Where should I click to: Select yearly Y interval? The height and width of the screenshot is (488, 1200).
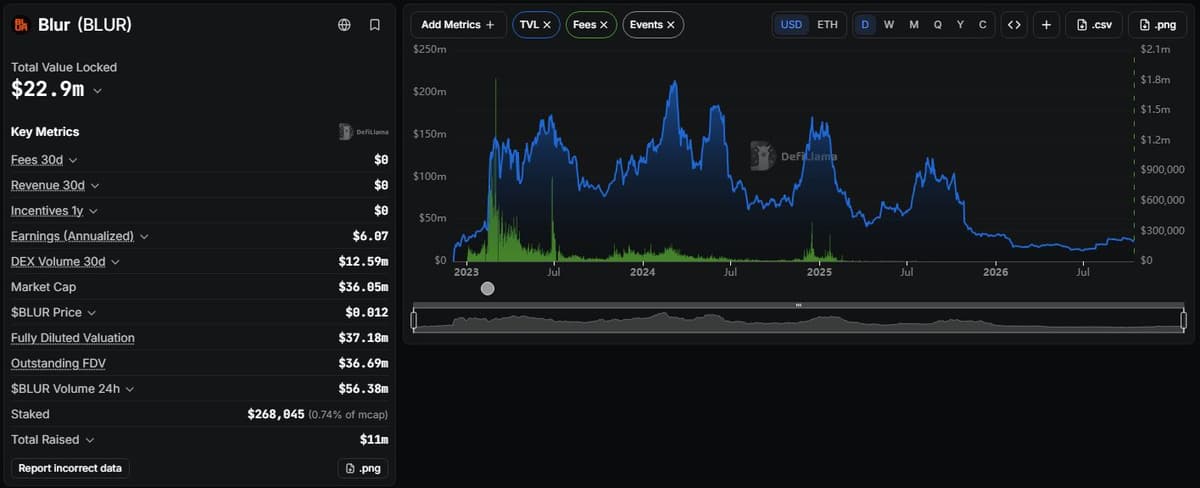pos(960,24)
